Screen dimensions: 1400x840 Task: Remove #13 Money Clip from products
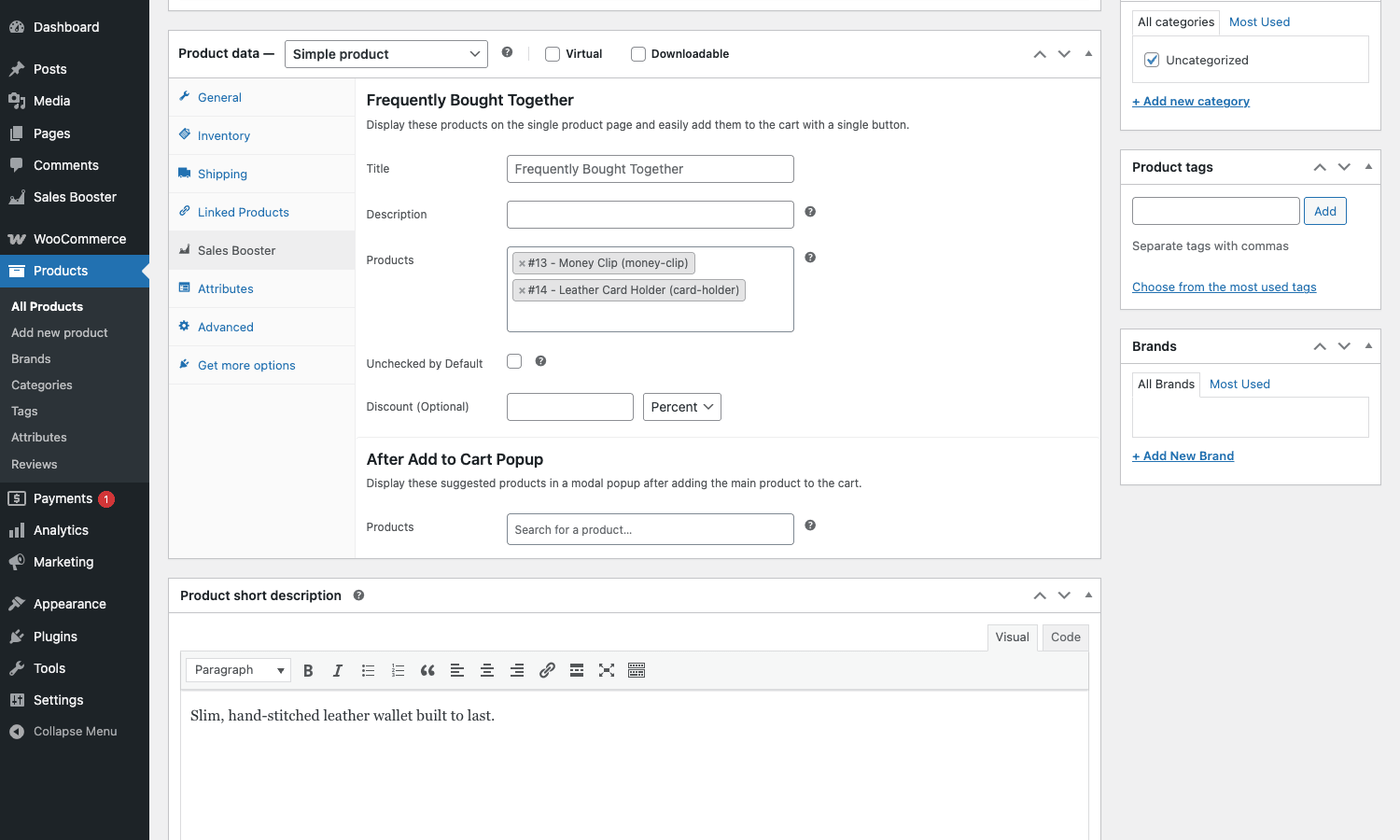pyautogui.click(x=522, y=264)
